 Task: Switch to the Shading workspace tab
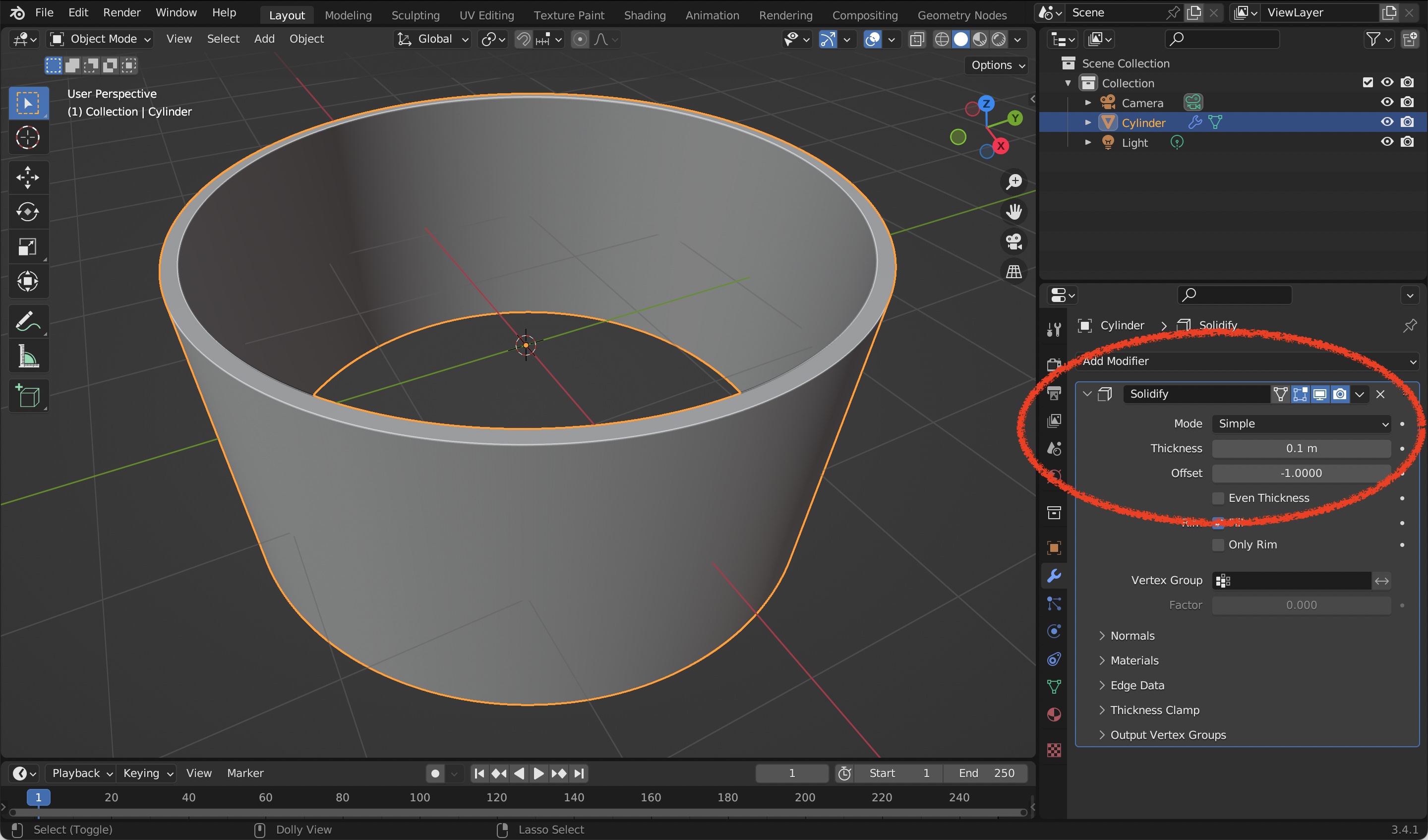pos(644,15)
